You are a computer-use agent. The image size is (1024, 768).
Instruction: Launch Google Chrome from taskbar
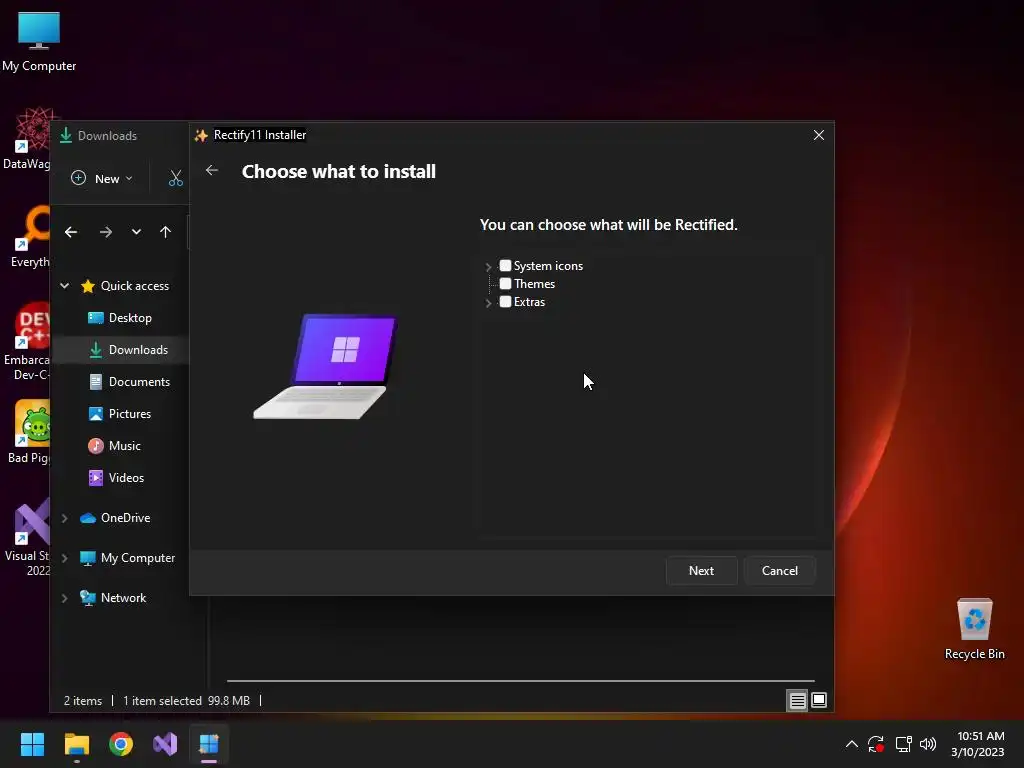pos(121,744)
